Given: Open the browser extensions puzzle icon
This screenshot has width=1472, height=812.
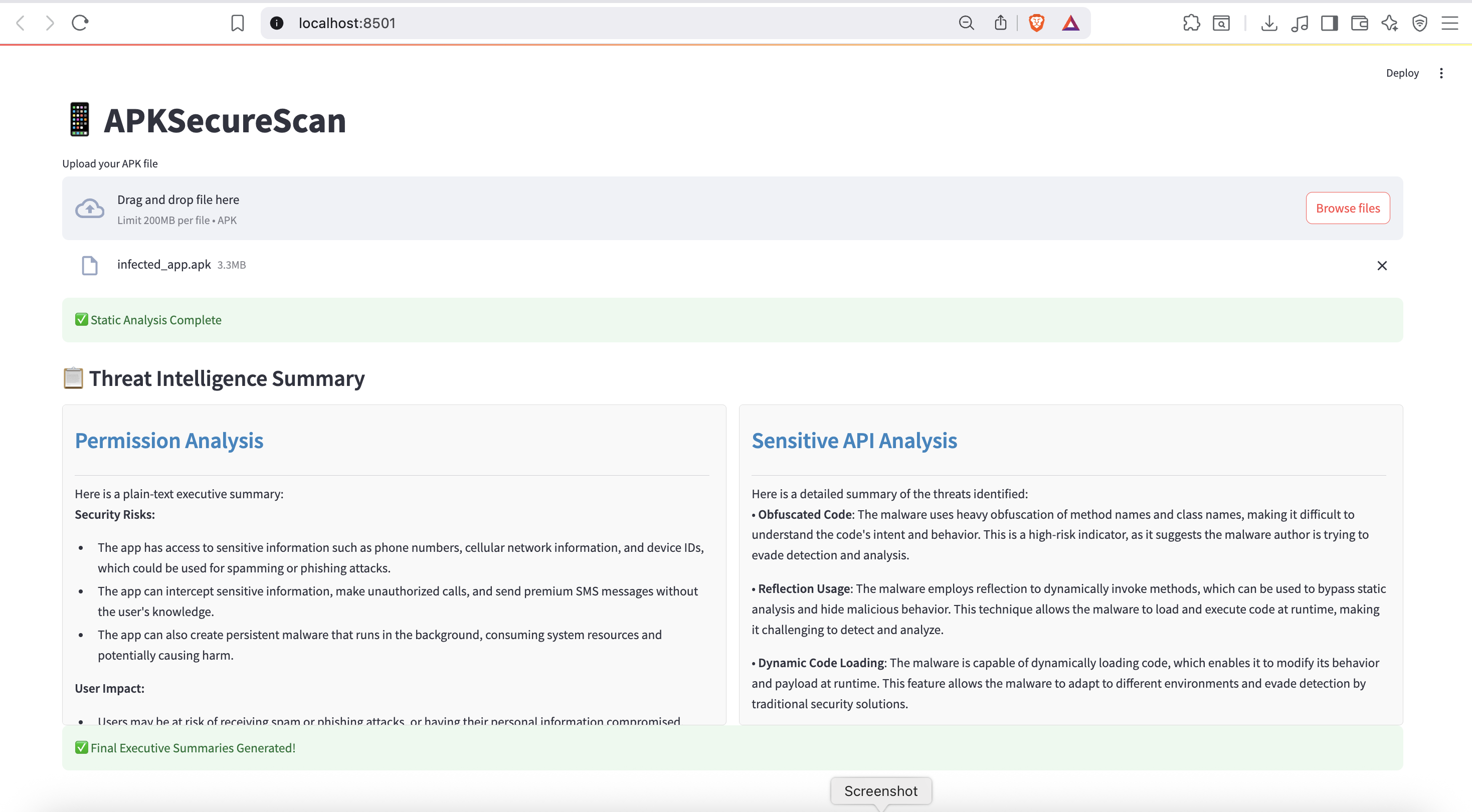Looking at the screenshot, I should pos(1191,23).
